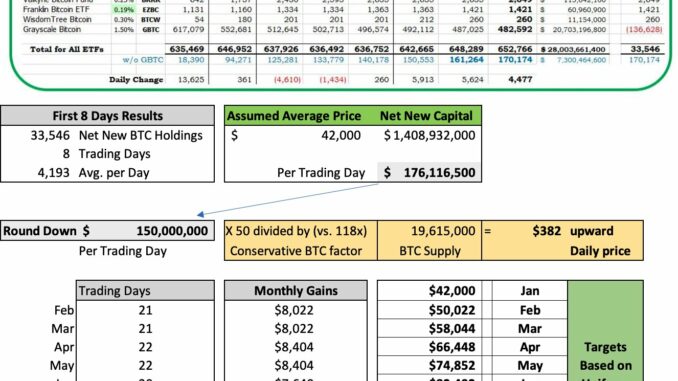
Task: Click the 7,300,464,600 dollar value cell
Action: (x=581, y=60)
